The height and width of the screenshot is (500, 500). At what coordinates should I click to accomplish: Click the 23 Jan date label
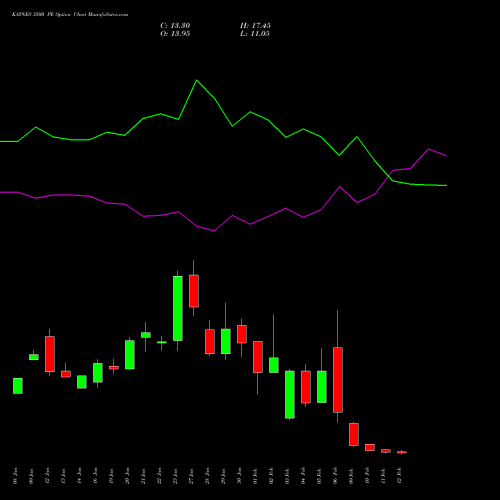176,476
